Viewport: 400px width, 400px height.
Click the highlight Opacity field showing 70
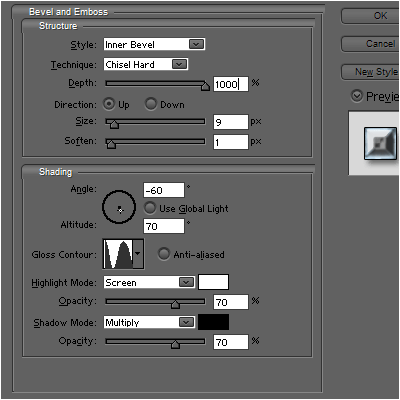(x=231, y=302)
